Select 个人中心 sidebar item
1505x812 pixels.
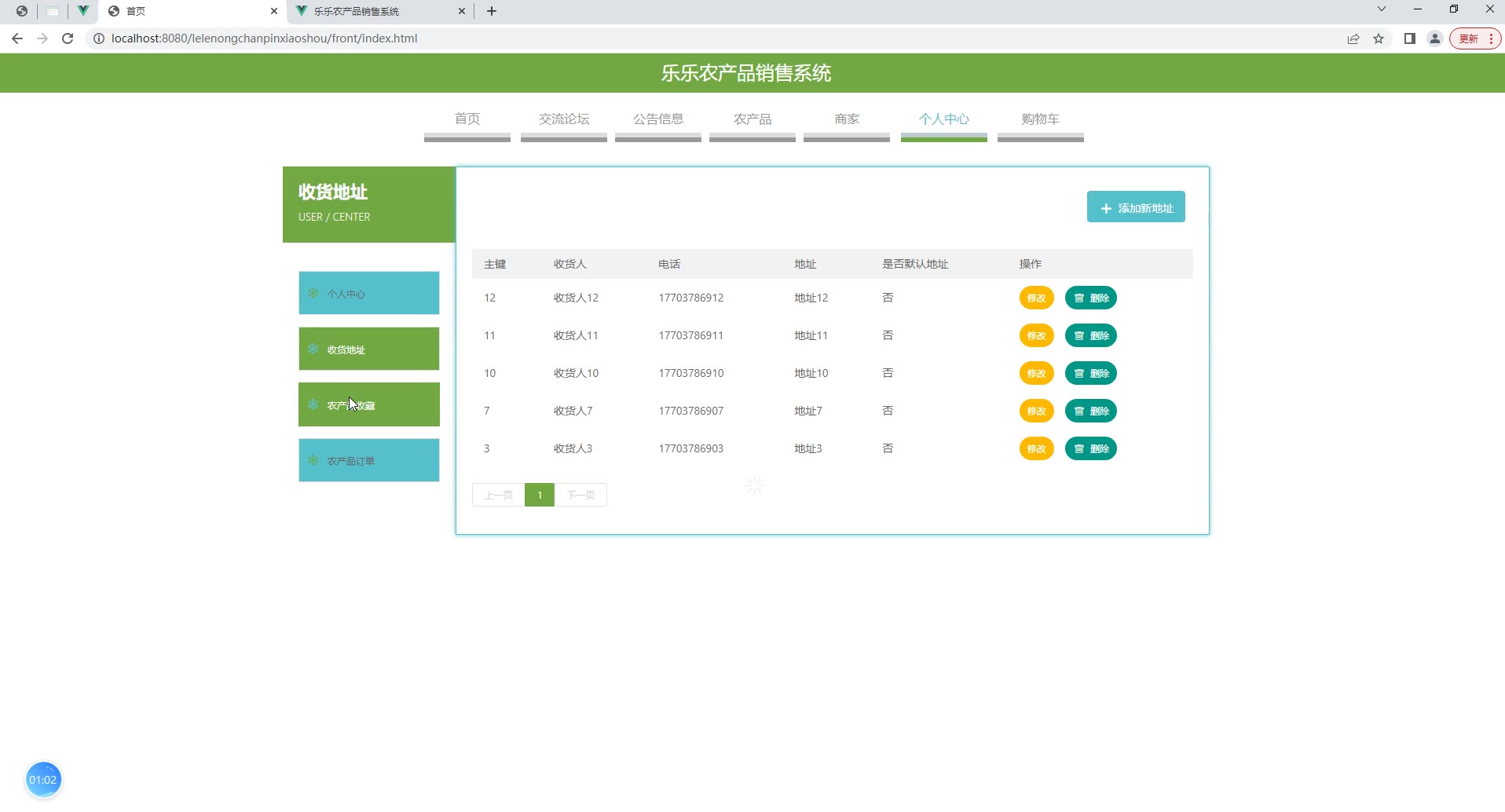tap(368, 294)
